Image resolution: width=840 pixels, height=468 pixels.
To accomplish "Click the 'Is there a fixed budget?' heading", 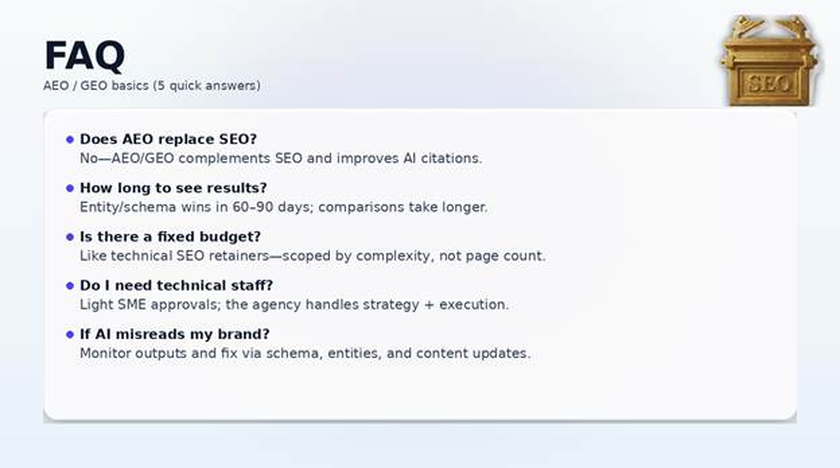I will pyautogui.click(x=170, y=237).
